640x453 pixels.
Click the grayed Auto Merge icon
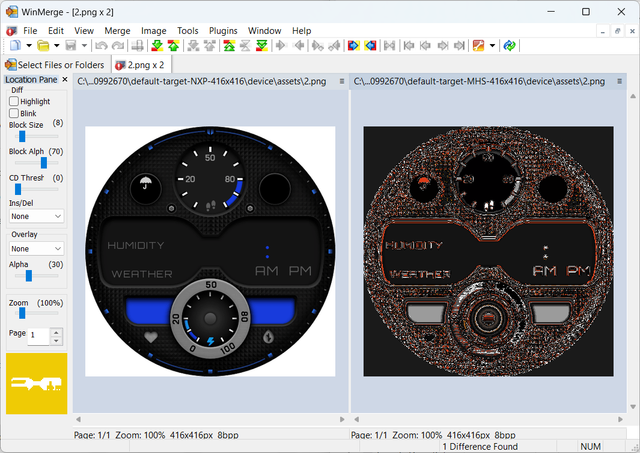[389, 45]
